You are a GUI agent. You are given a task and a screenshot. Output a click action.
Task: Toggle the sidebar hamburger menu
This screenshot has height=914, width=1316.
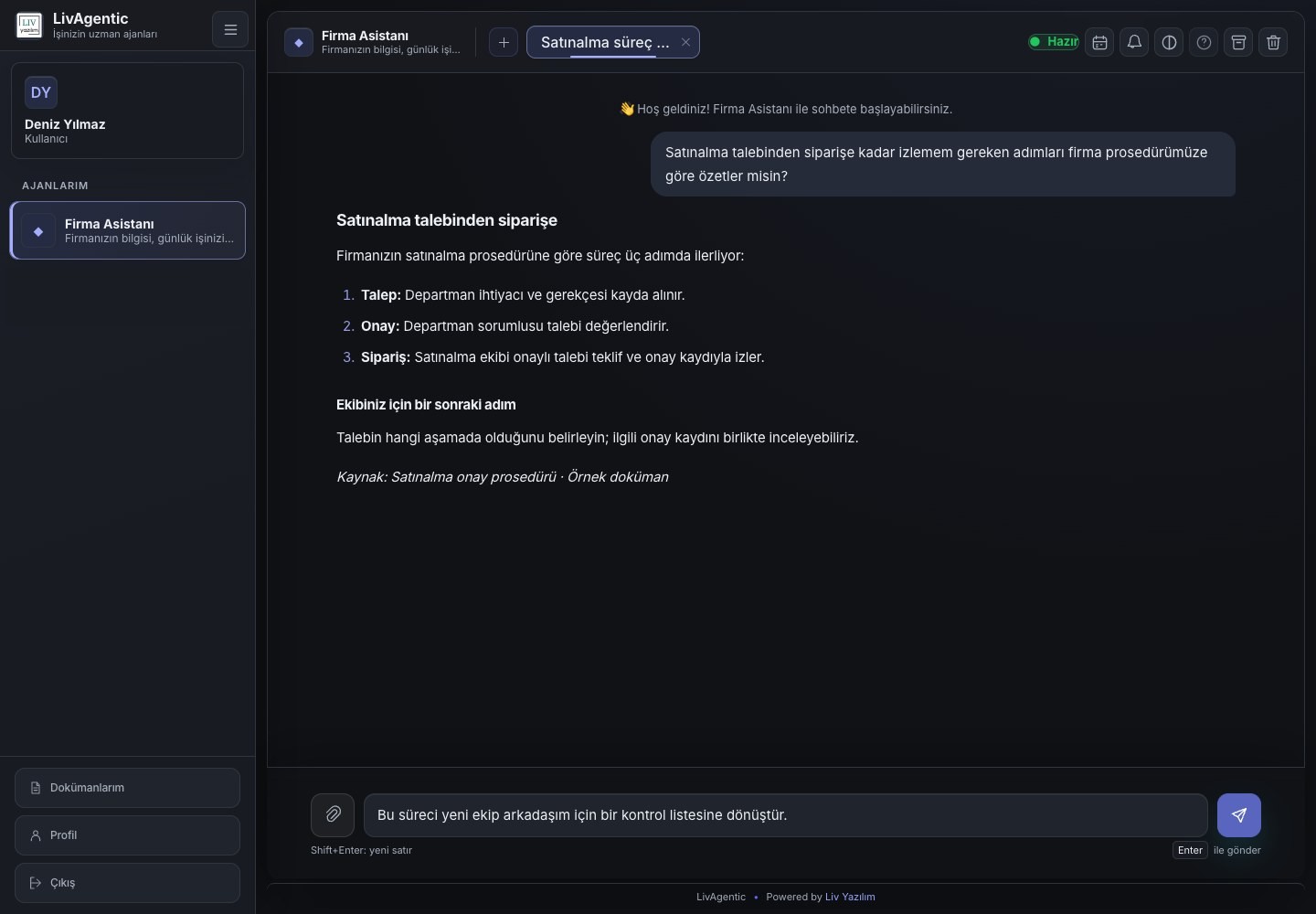tap(230, 29)
